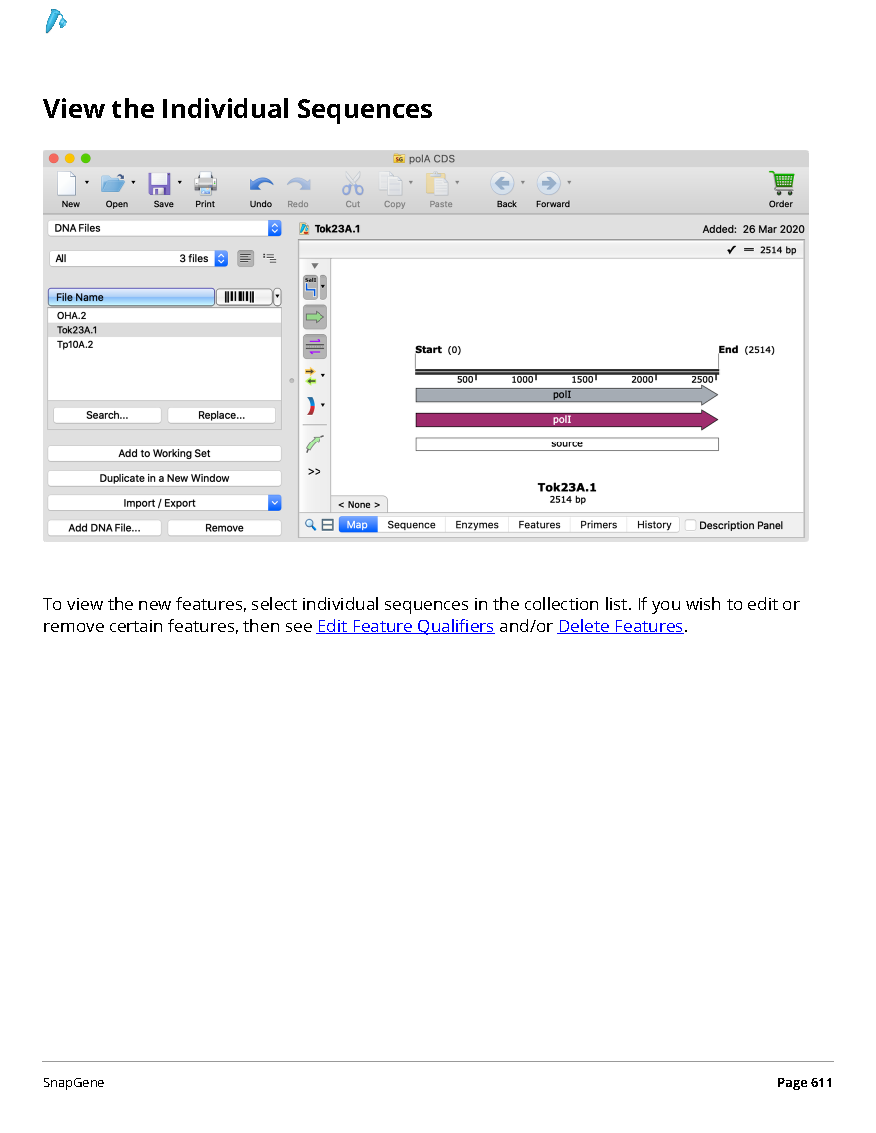
Task: Click the barcode column header
Action: [x=244, y=297]
